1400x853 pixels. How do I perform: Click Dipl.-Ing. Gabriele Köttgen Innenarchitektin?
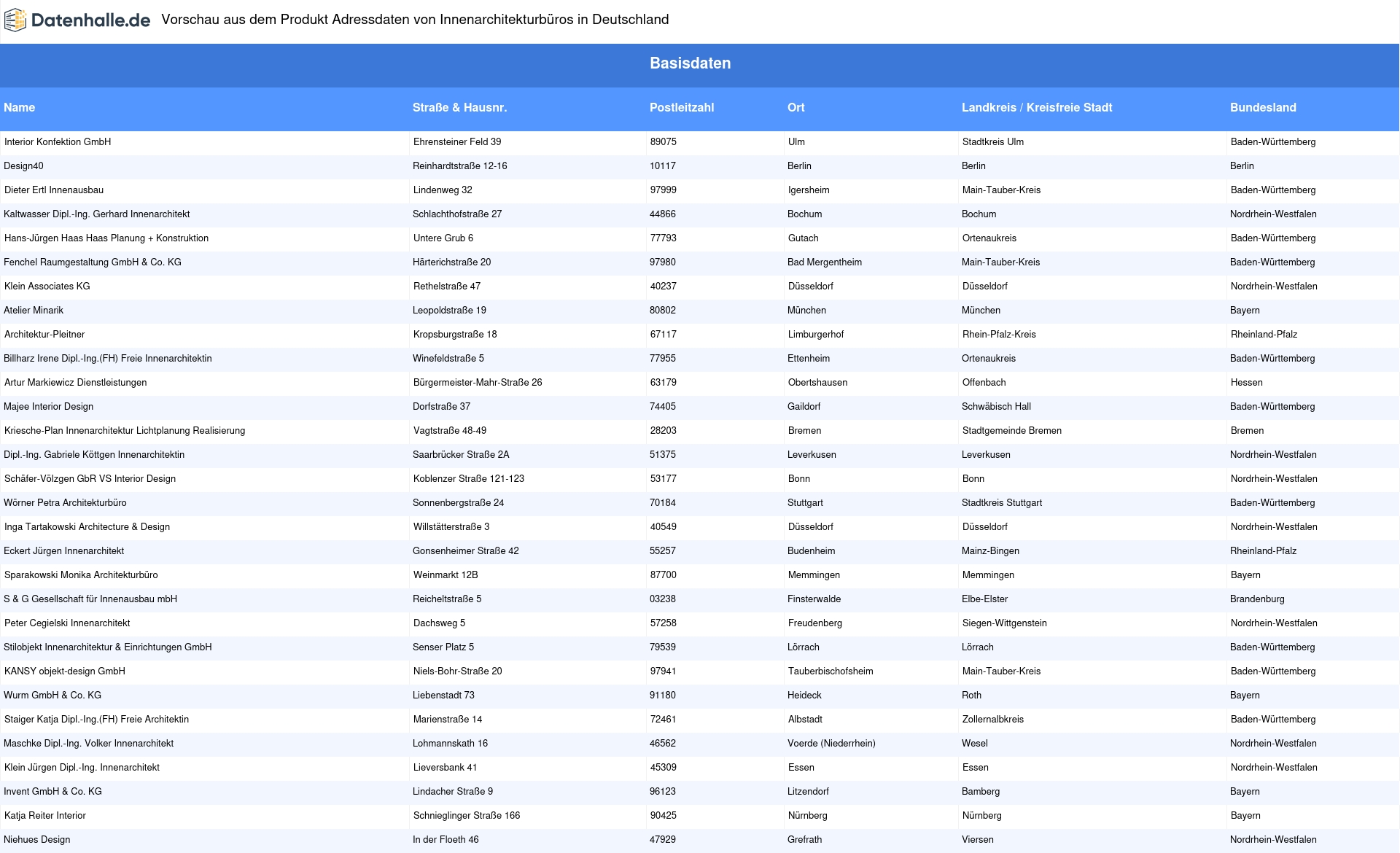pos(94,455)
